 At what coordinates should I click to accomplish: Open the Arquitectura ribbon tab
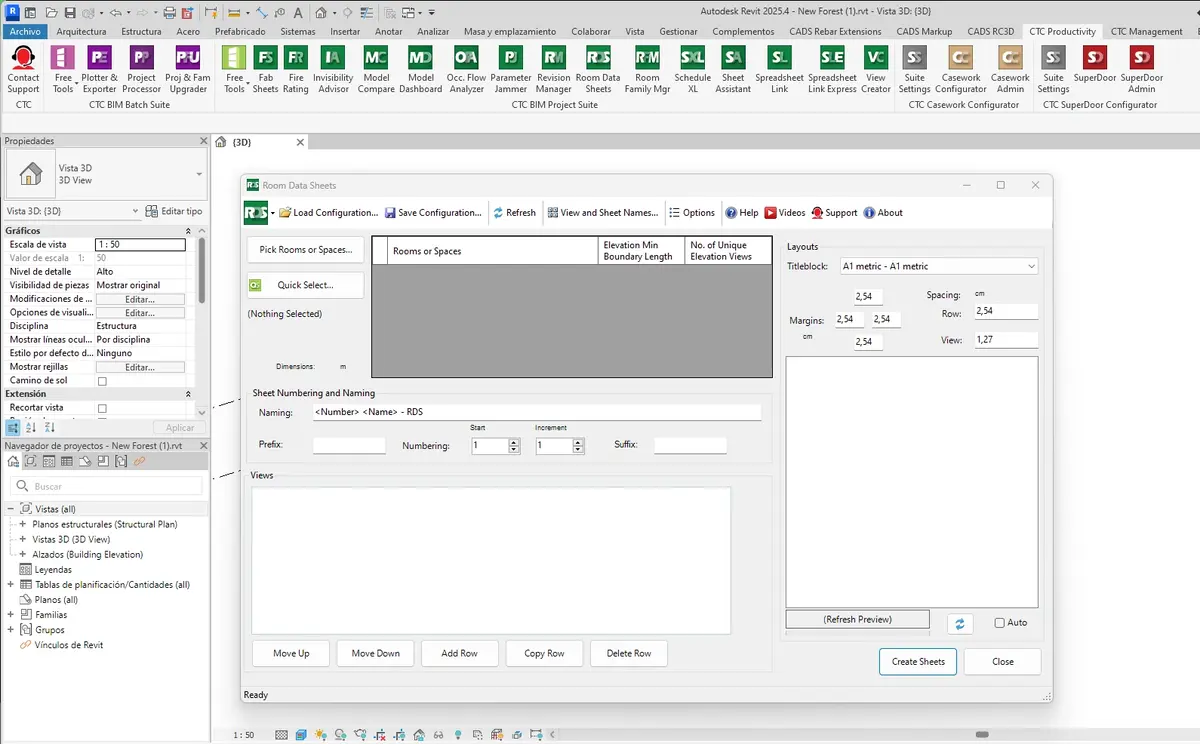coord(81,32)
